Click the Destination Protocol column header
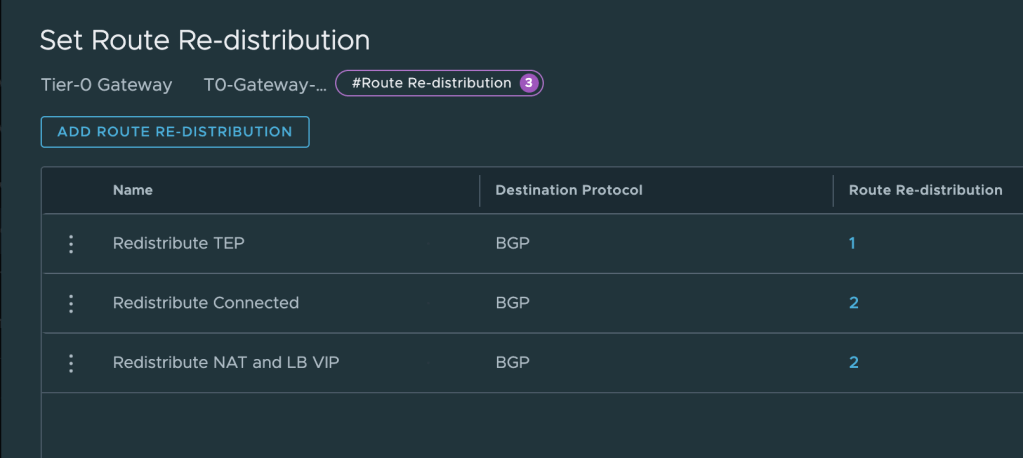Screen dimensions: 1023x458 point(569,190)
